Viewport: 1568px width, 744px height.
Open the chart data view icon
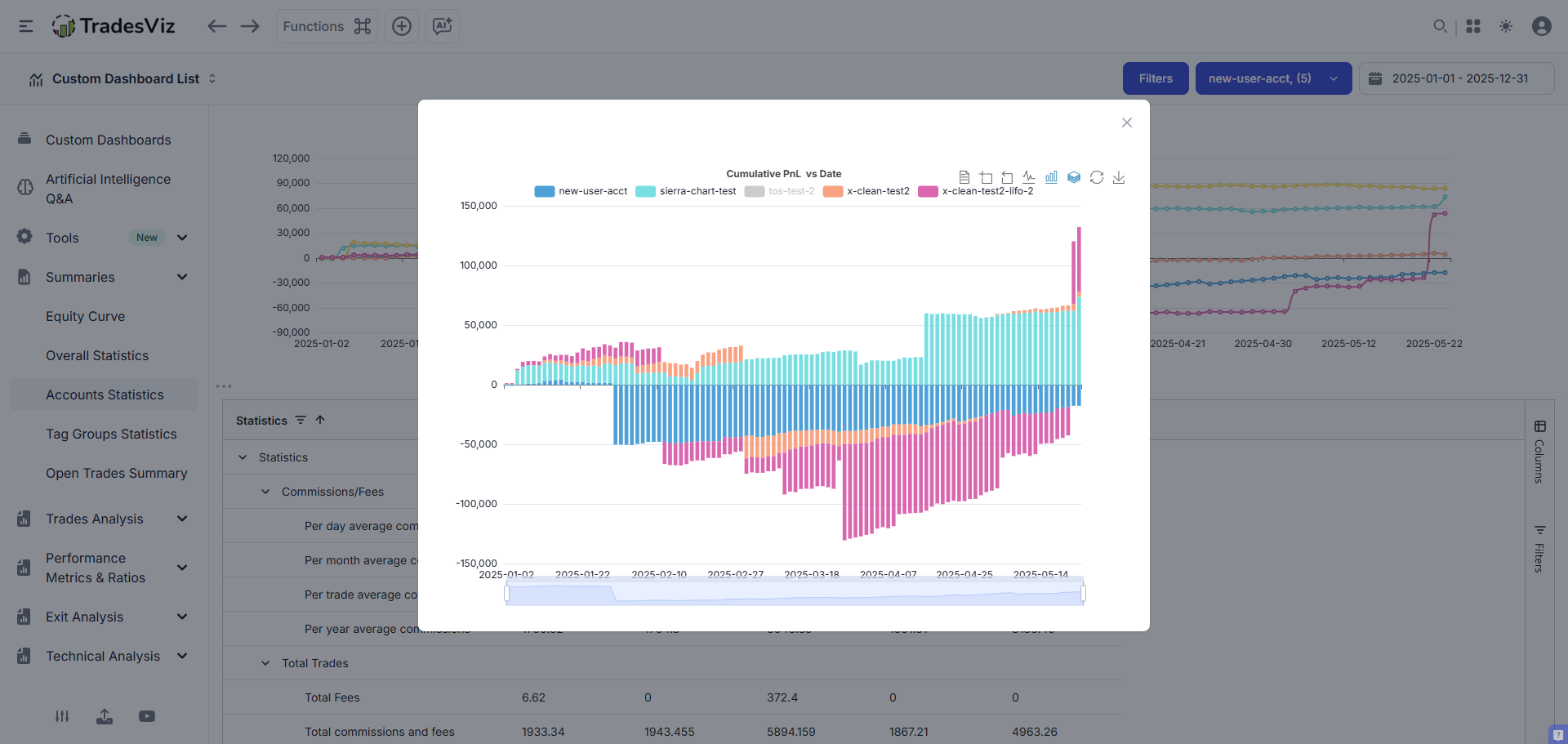[964, 177]
